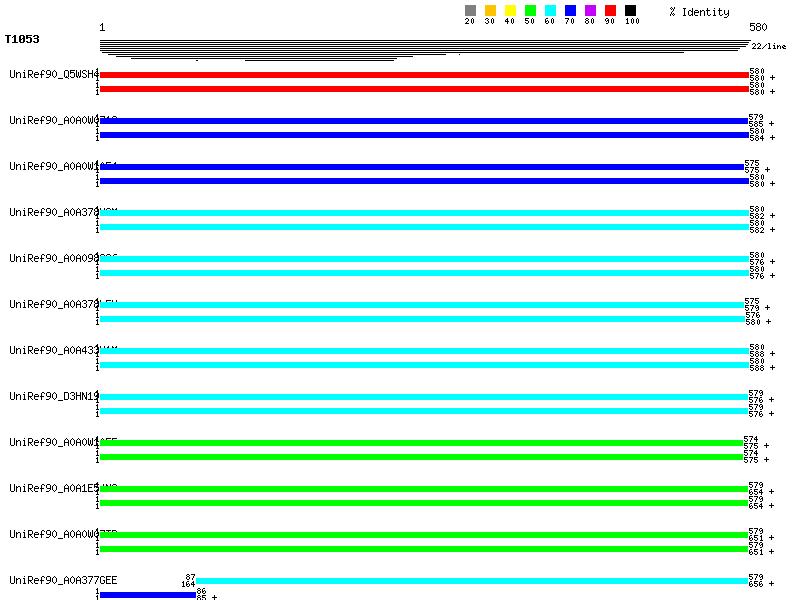Open the UniRef90_D3HN19 hit label
Screen dimensions: 800x600
(x=53, y=396)
